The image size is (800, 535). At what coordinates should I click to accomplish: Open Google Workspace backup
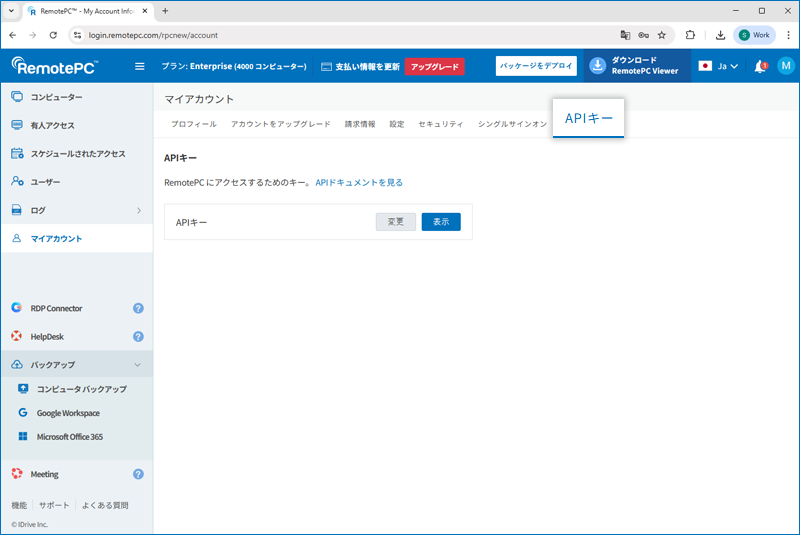[68, 413]
